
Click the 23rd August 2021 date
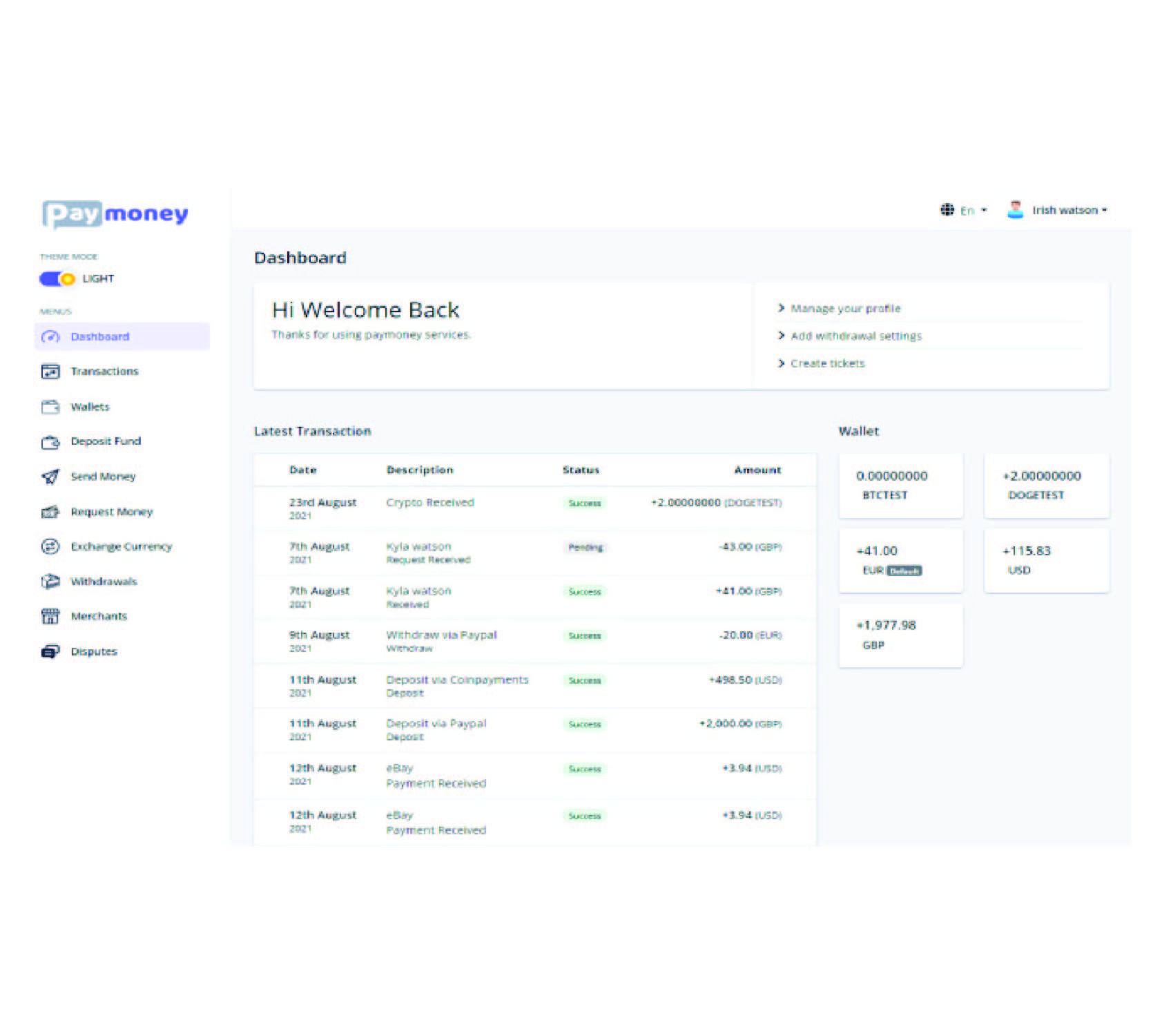click(322, 508)
